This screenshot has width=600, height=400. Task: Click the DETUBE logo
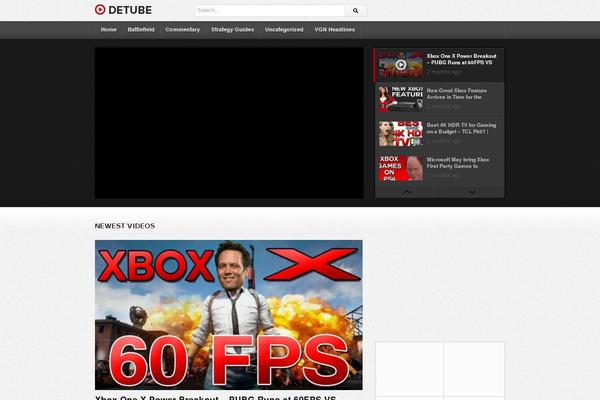coord(123,10)
